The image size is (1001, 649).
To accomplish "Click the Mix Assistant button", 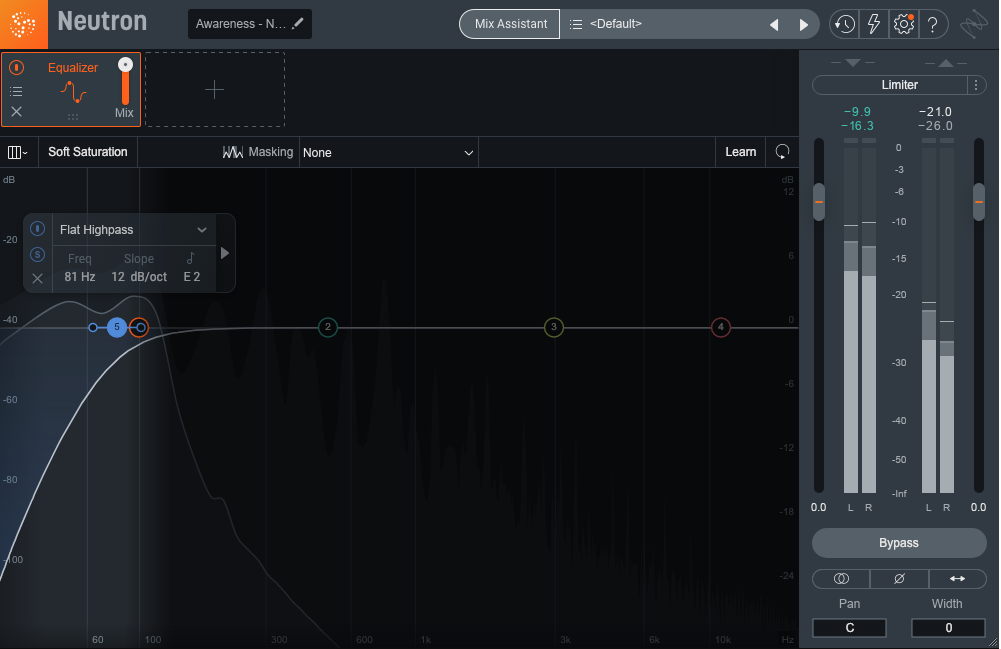I will [x=511, y=24].
